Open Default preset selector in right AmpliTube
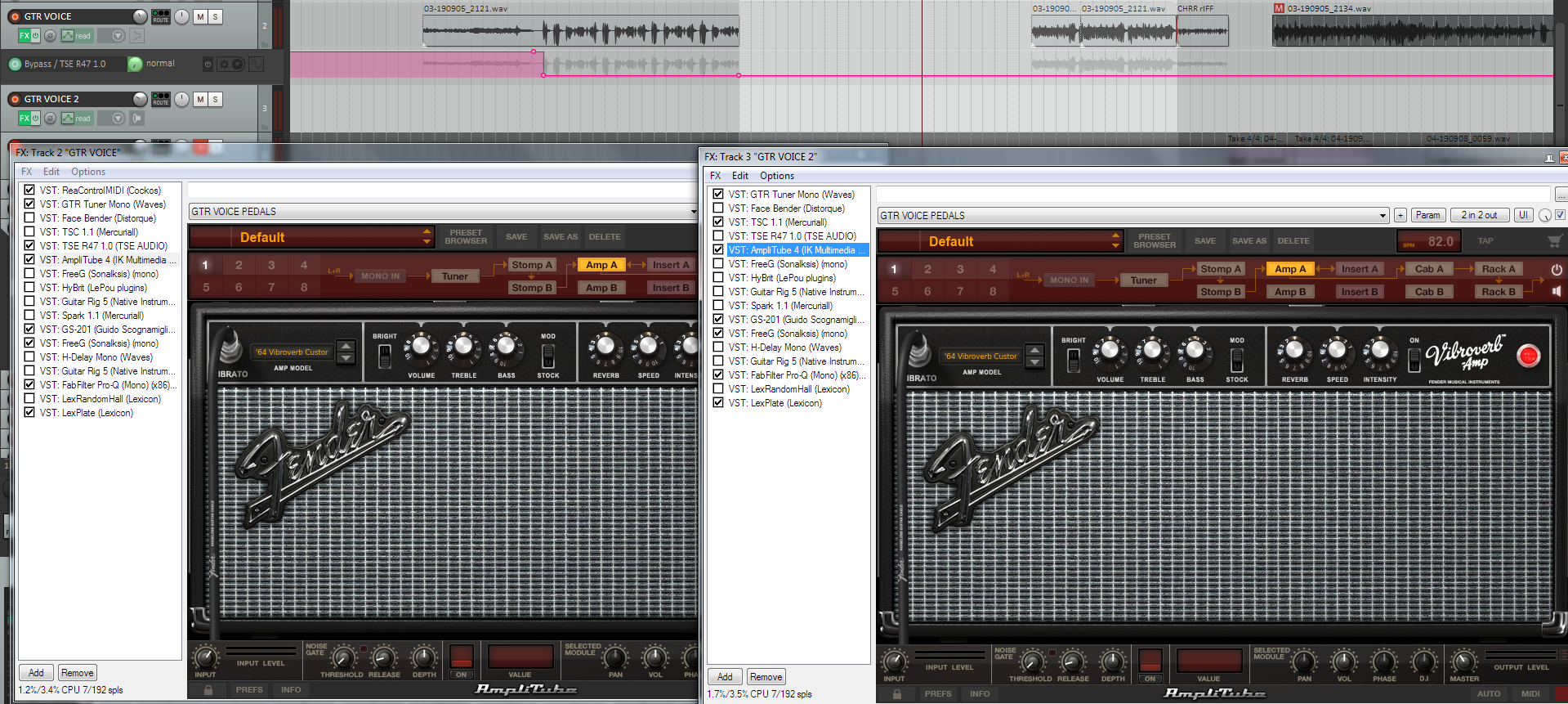1568x704 pixels. coord(999,241)
